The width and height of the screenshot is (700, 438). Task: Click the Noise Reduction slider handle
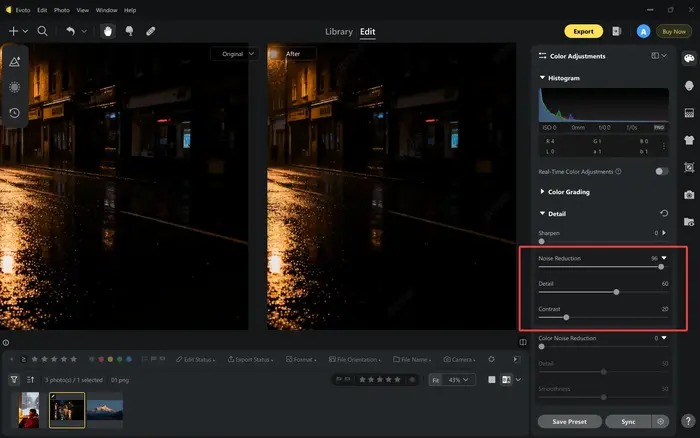(661, 267)
